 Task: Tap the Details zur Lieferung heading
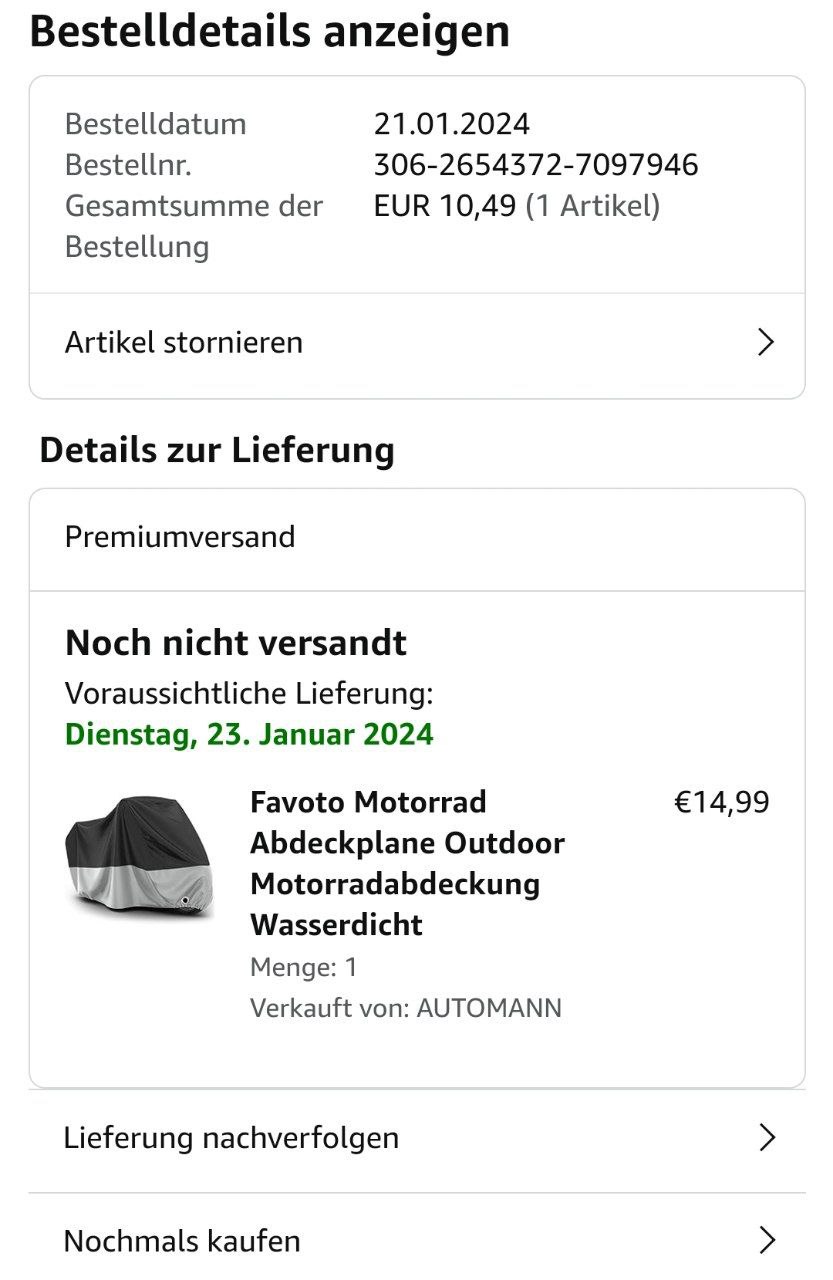click(217, 450)
